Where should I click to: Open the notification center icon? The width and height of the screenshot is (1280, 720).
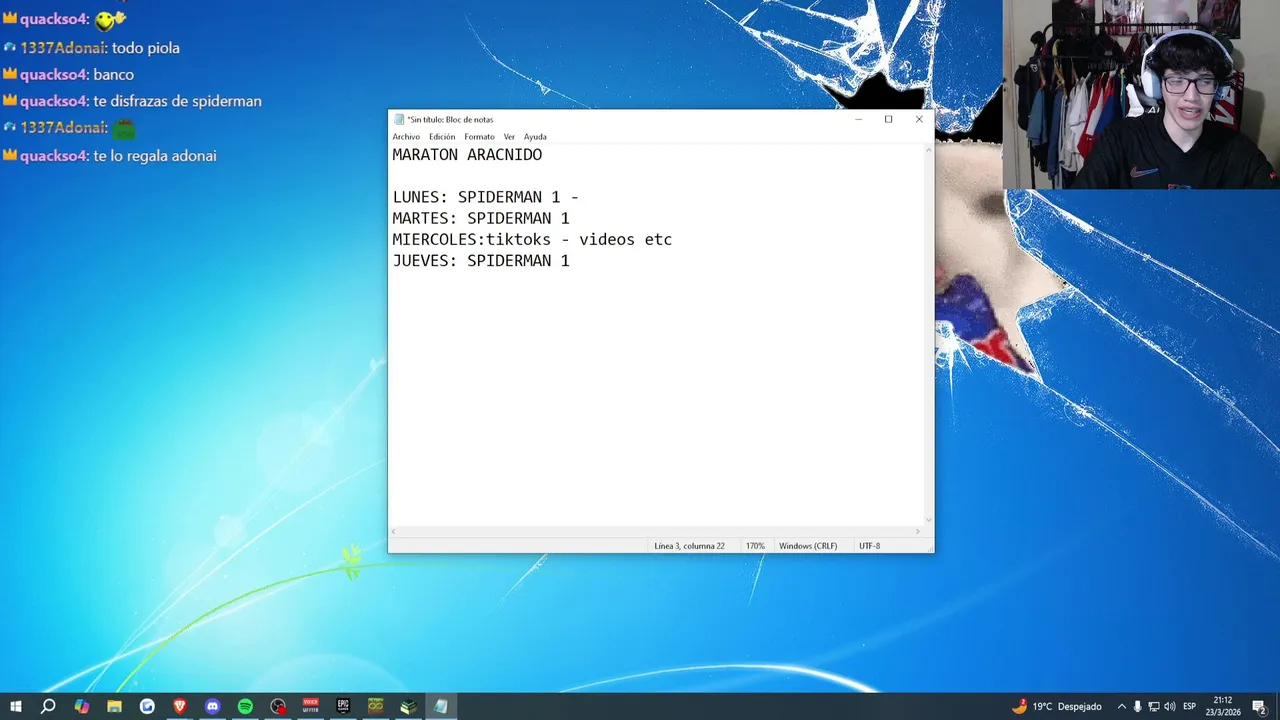1259,707
